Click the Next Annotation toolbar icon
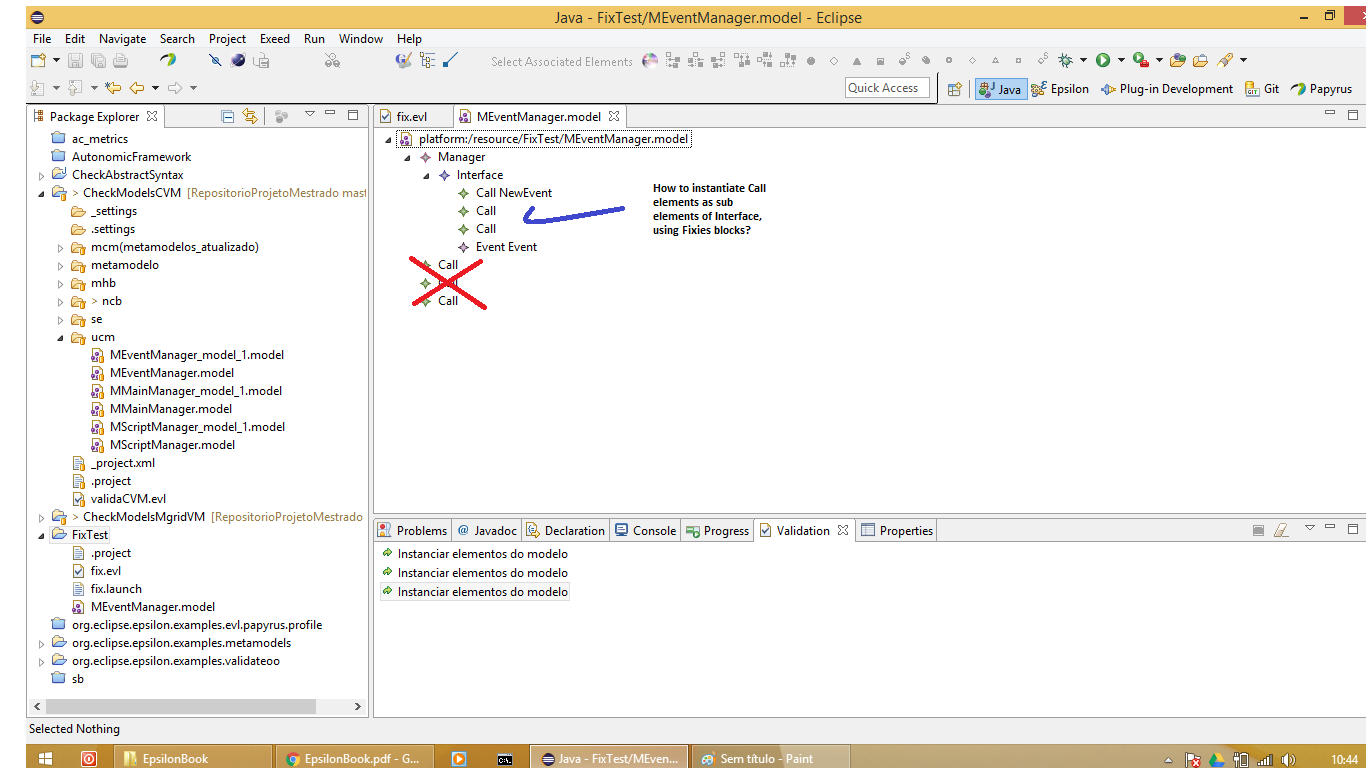 [x=38, y=88]
